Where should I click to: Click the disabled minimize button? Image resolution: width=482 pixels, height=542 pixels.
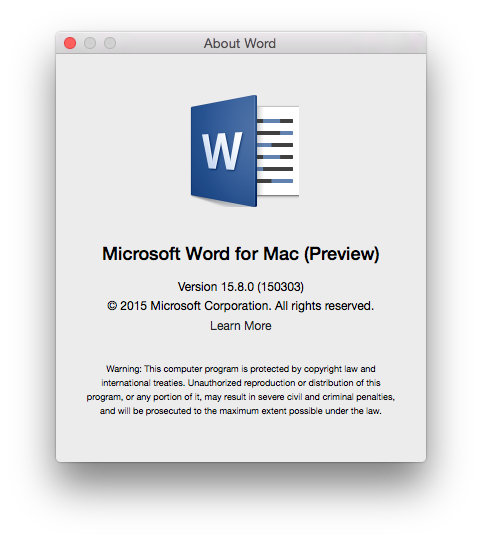tap(90, 43)
